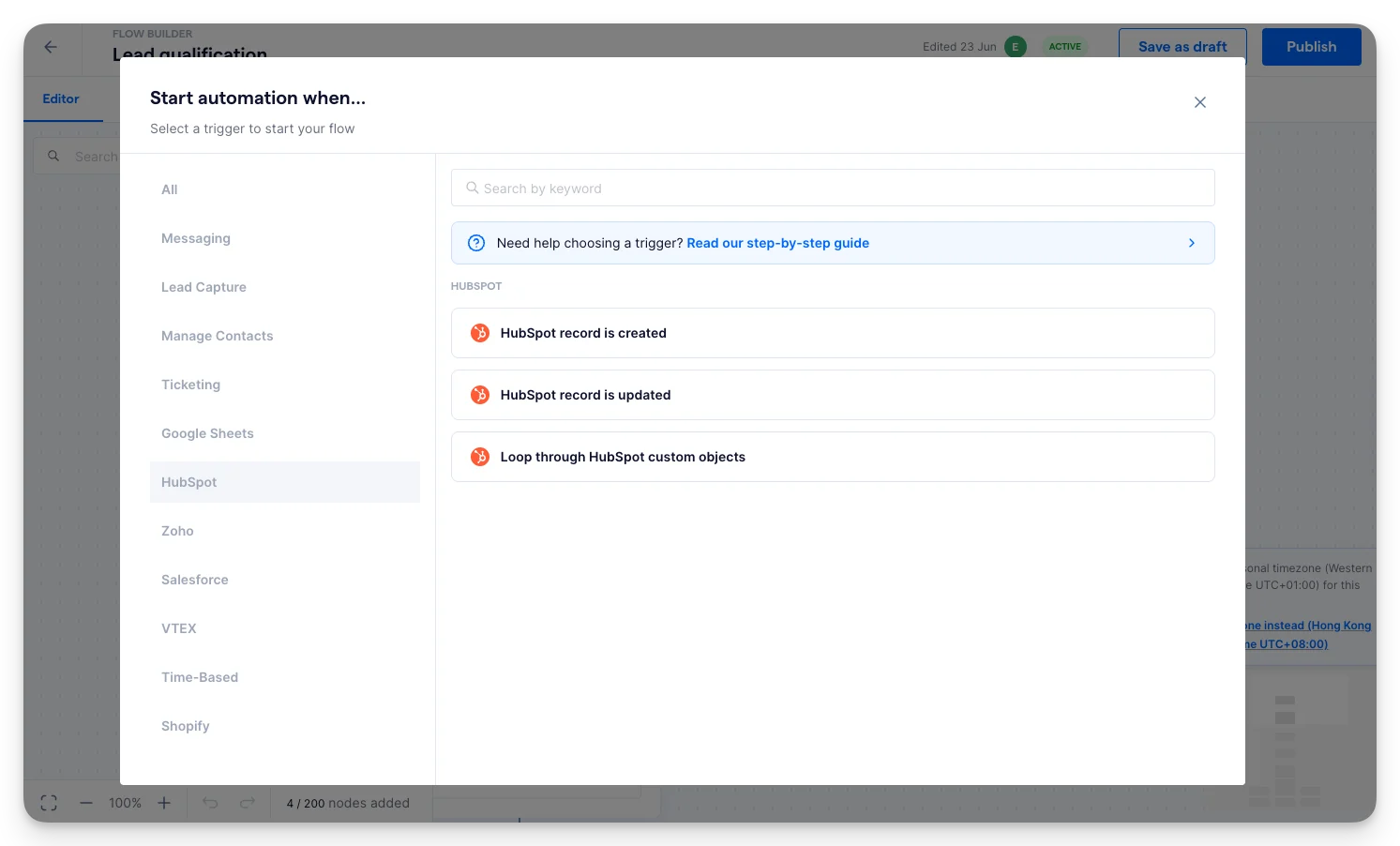Select the Lead Capture category
Screen dimensions: 1400x846
point(285,287)
